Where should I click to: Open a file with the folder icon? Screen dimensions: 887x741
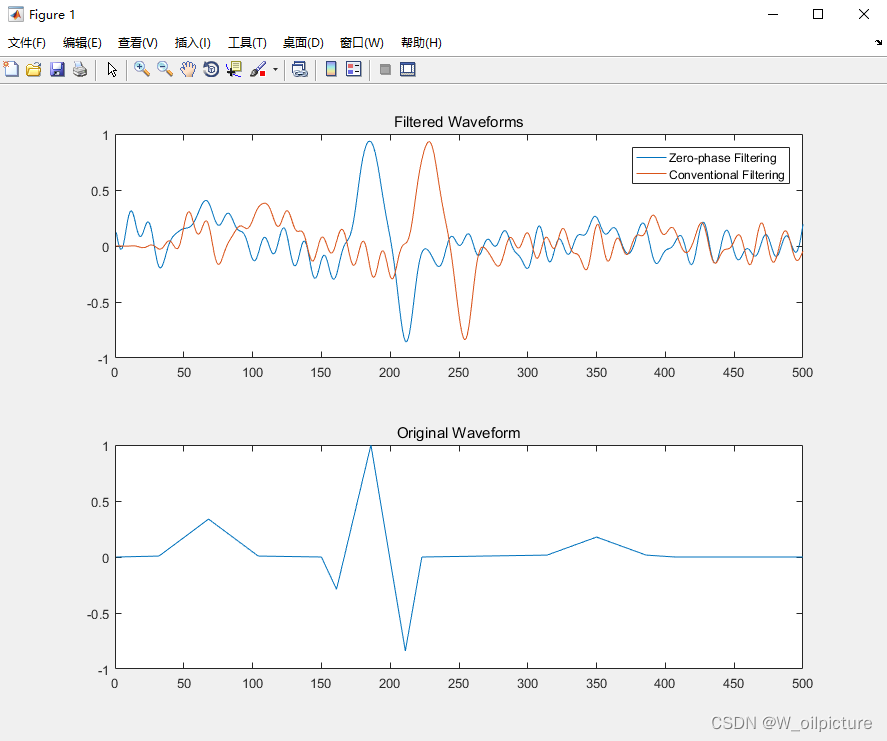pyautogui.click(x=34, y=70)
